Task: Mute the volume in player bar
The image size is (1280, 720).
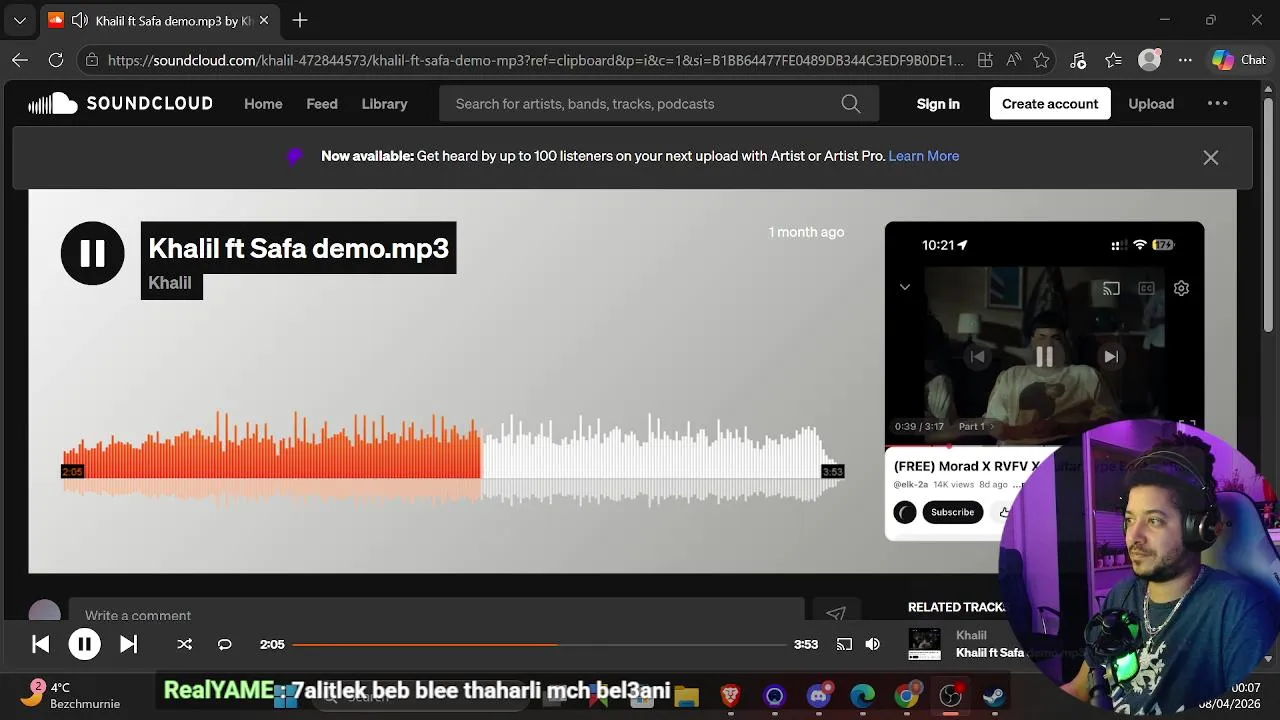Action: (x=873, y=644)
